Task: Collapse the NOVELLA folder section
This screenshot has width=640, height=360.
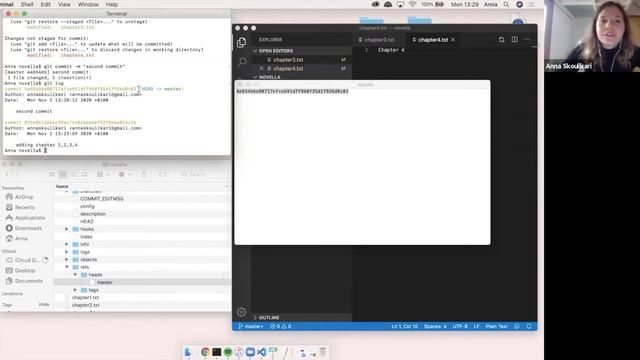Action: coord(269,77)
